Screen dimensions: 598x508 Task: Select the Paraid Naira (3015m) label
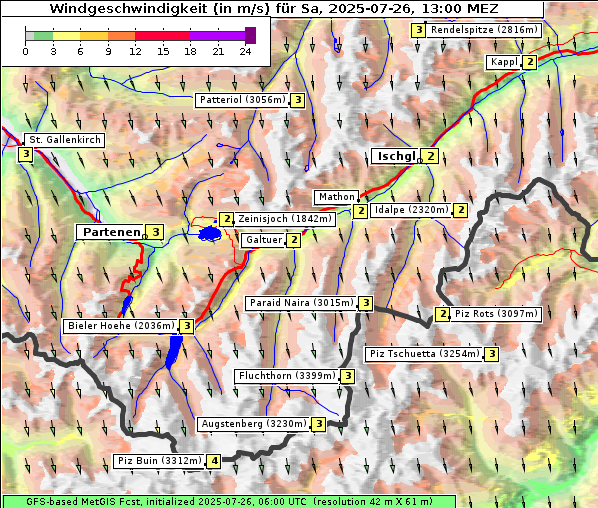302,303
